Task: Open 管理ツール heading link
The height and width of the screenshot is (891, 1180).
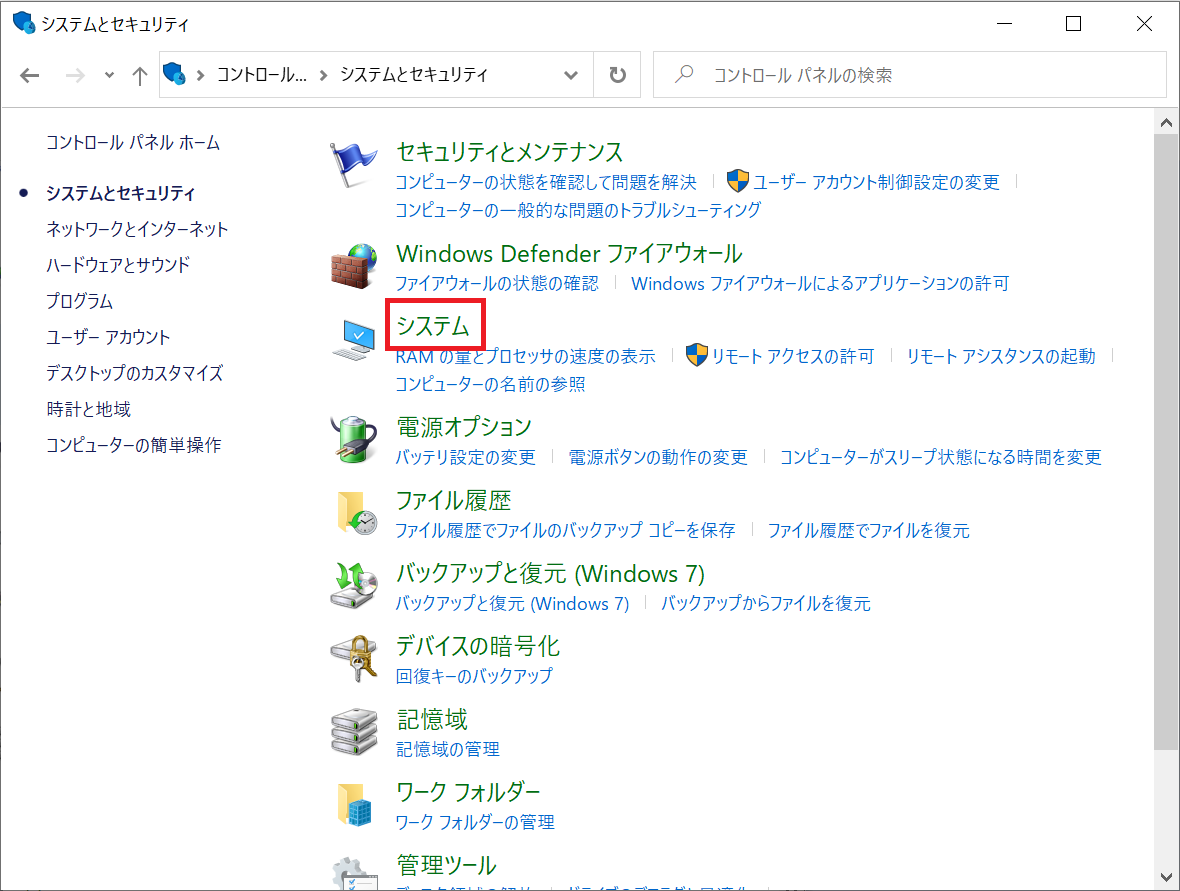Action: click(446, 865)
